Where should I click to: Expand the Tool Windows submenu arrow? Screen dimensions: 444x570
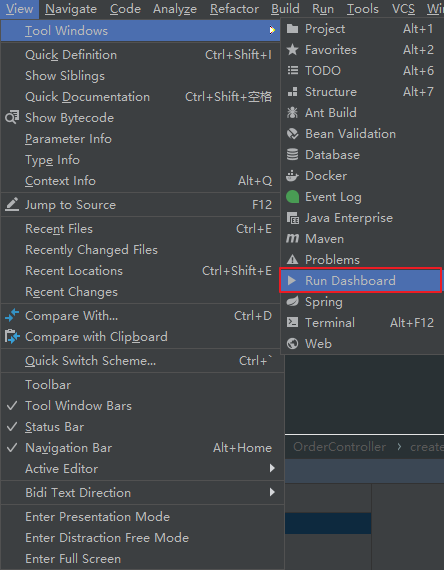tap(272, 31)
